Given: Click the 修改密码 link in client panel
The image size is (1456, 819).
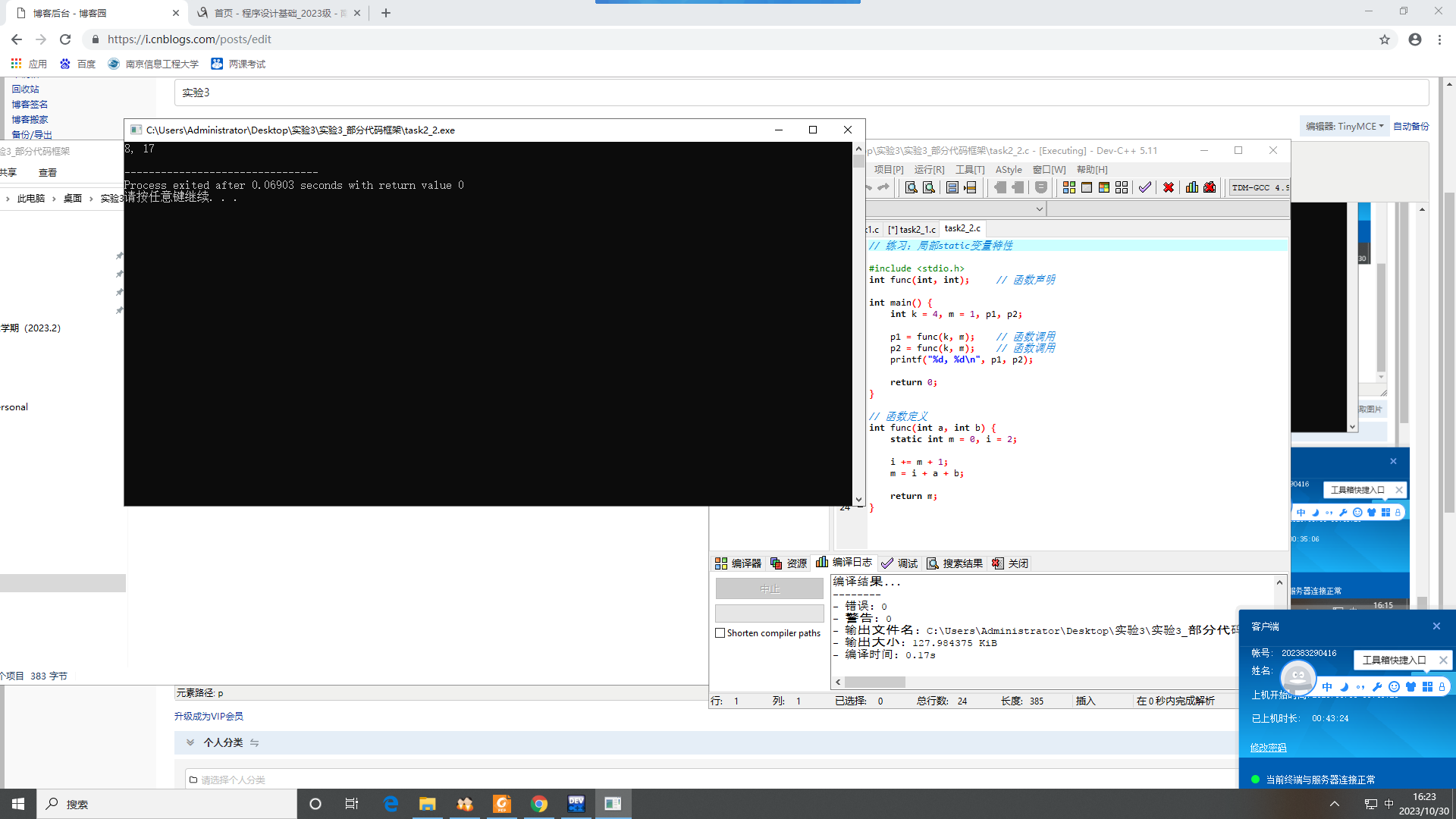Looking at the screenshot, I should point(1268,748).
